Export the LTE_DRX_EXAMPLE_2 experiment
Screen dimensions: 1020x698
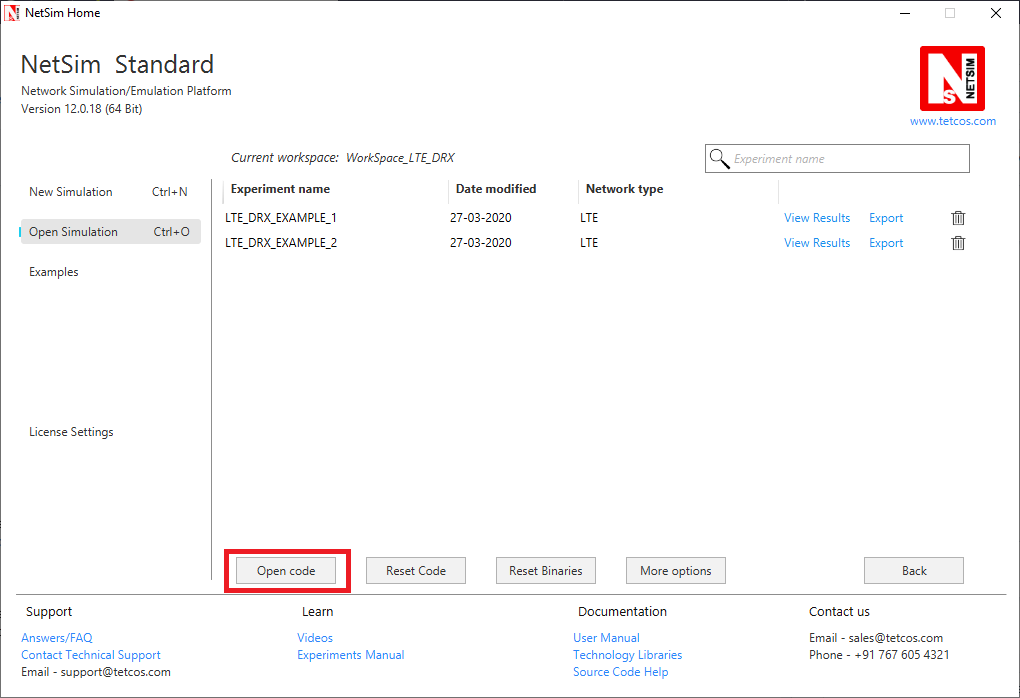pos(886,243)
